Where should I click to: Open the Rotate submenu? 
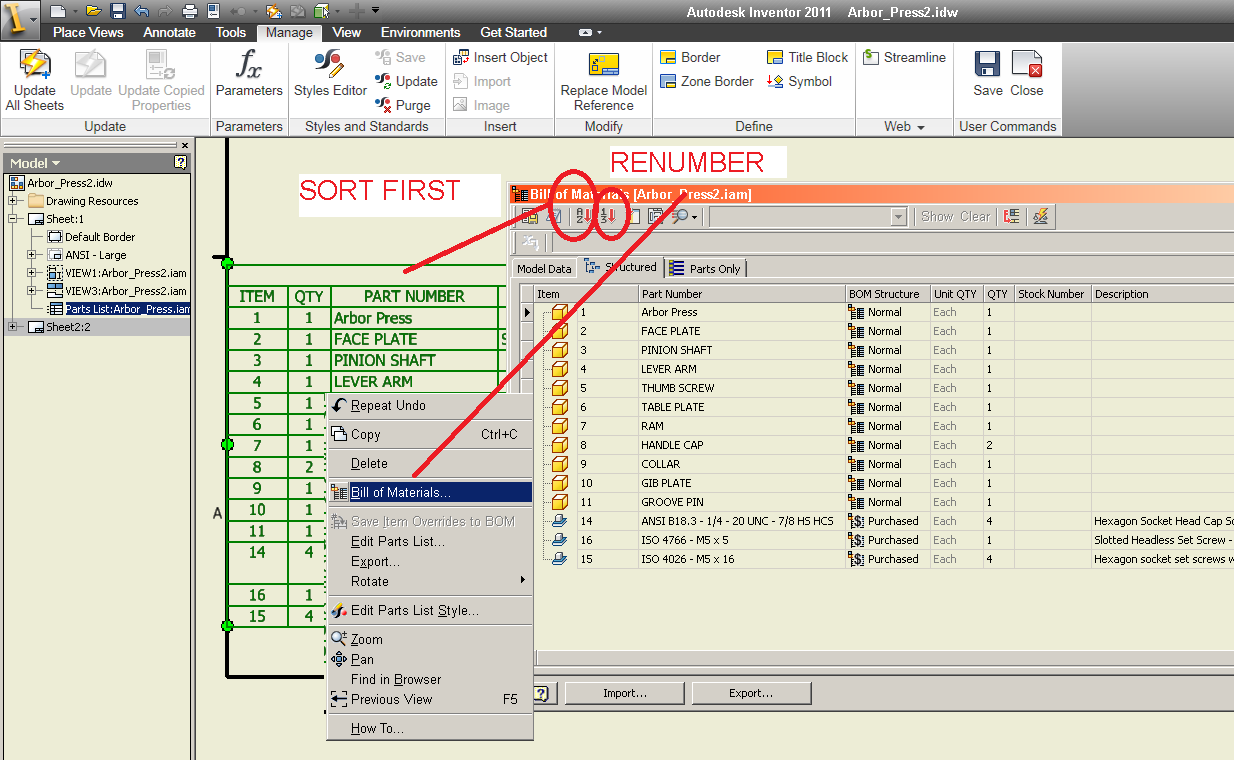[431, 581]
